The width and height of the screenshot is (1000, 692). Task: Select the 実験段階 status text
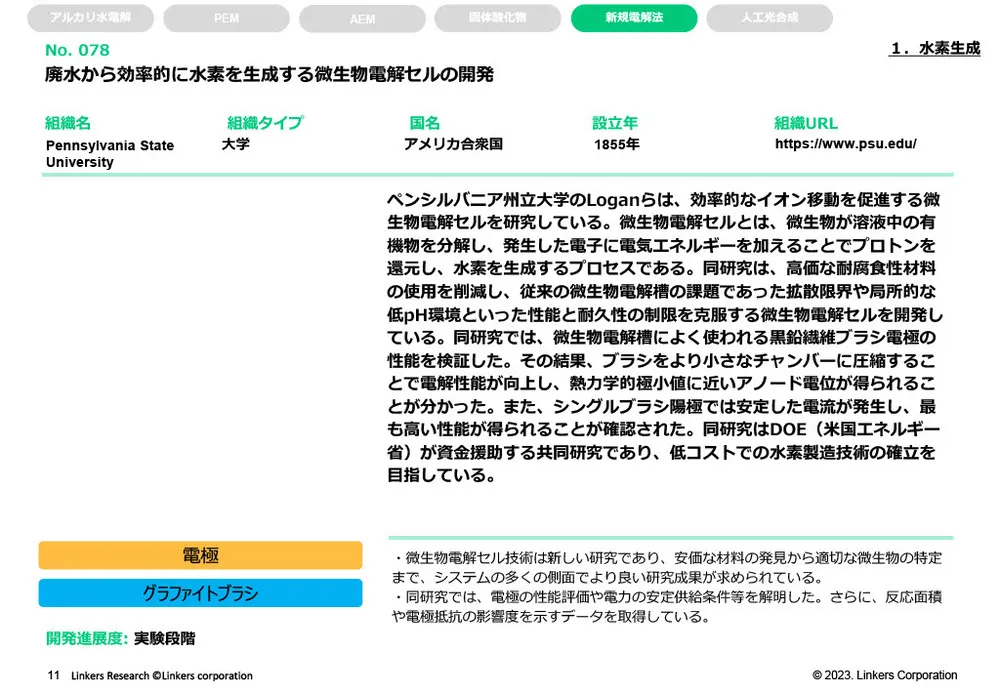[x=165, y=638]
